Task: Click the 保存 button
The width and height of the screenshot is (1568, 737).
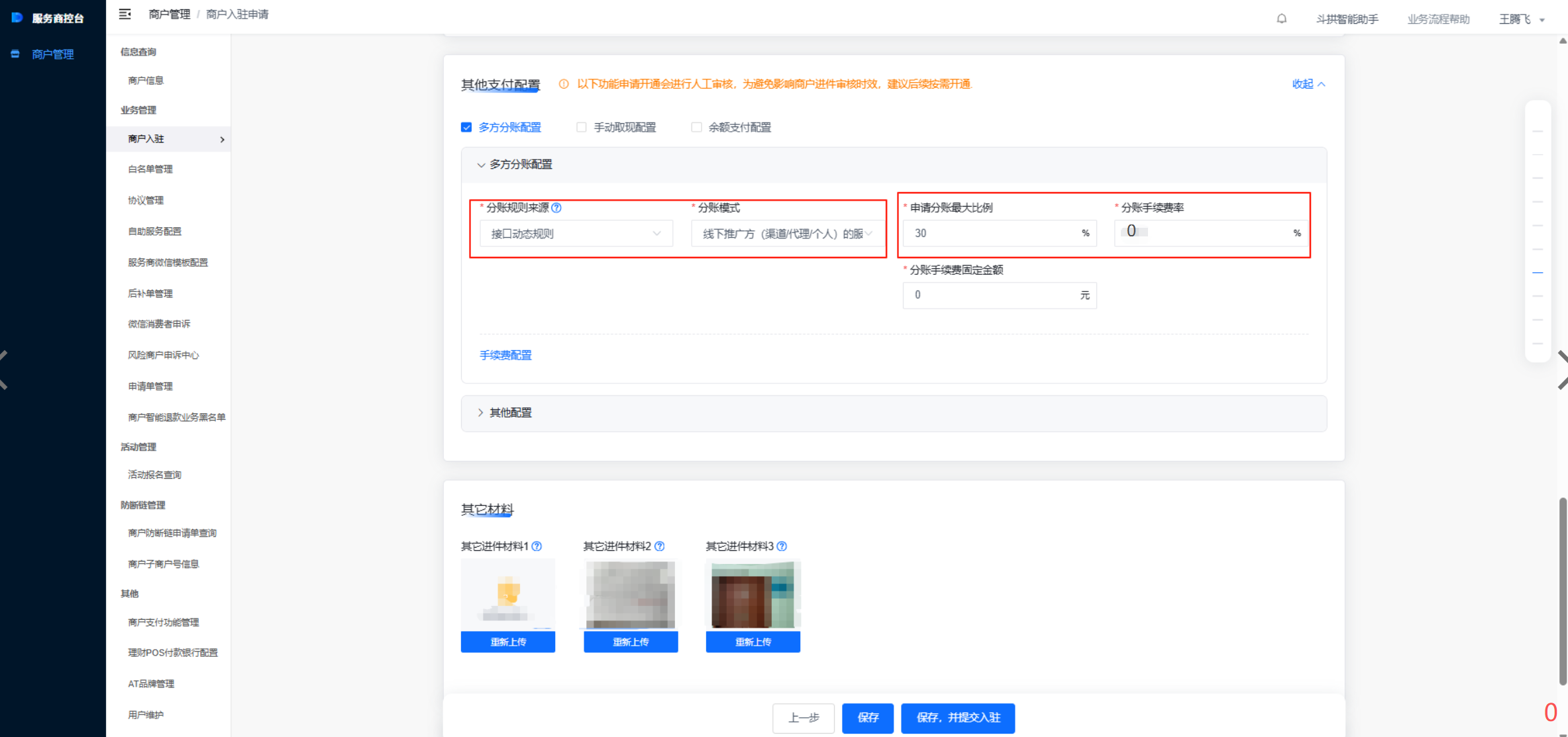Action: coord(868,718)
